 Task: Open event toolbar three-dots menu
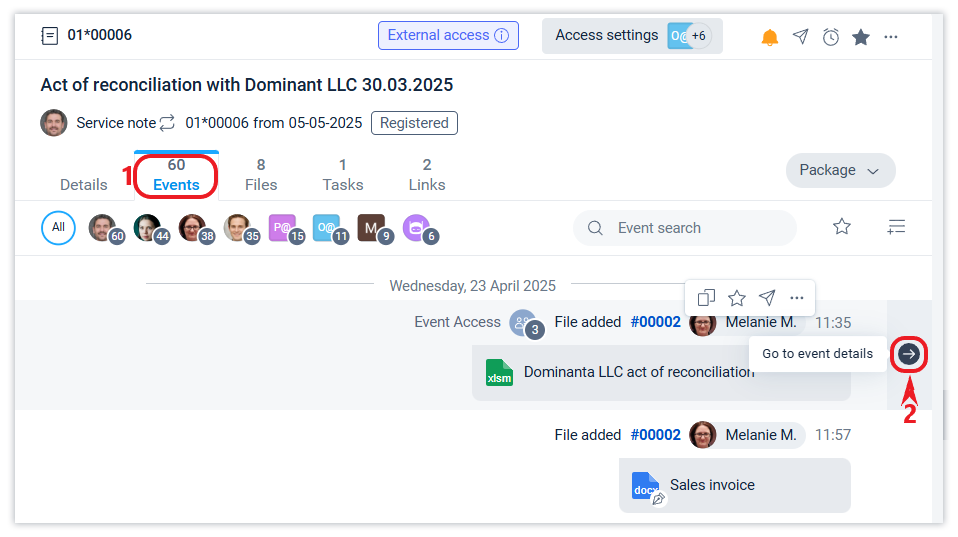[x=797, y=298]
